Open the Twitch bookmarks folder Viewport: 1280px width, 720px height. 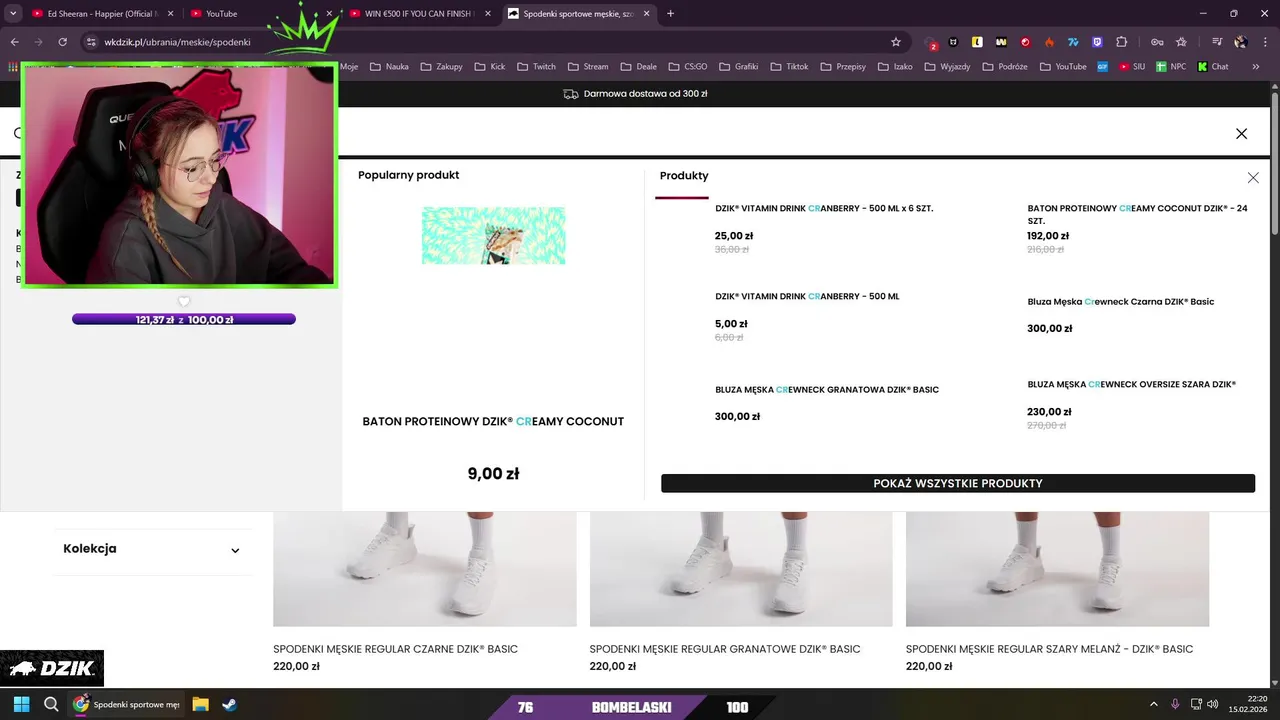tap(535, 67)
